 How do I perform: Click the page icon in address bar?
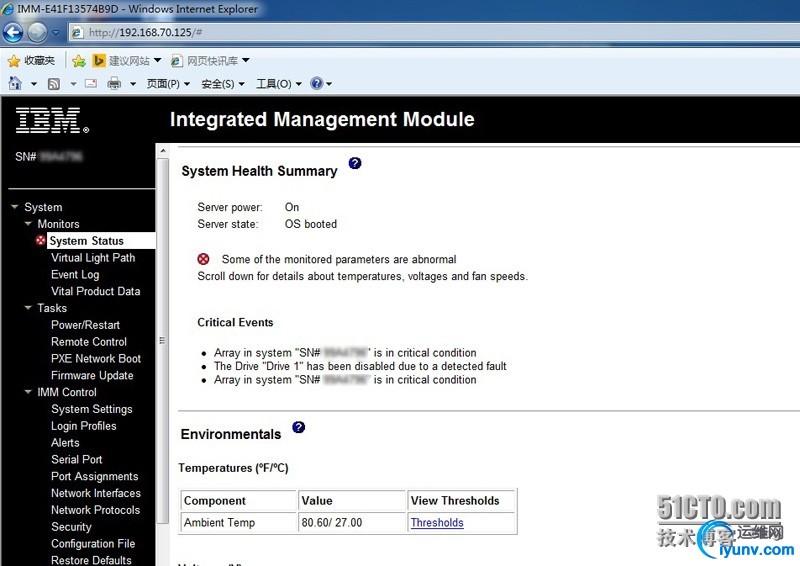pos(77,33)
